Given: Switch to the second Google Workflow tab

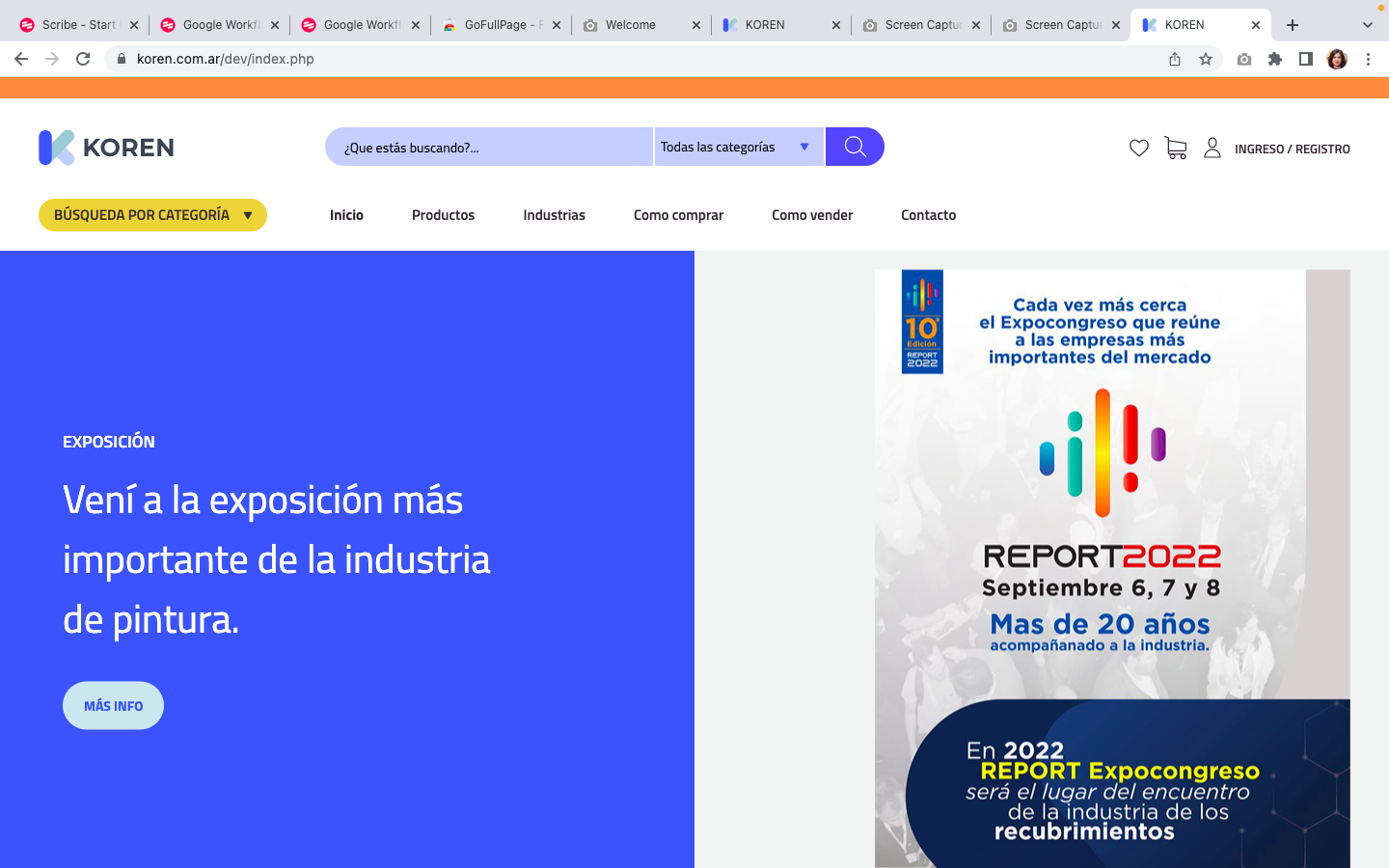Looking at the screenshot, I should pyautogui.click(x=361, y=25).
